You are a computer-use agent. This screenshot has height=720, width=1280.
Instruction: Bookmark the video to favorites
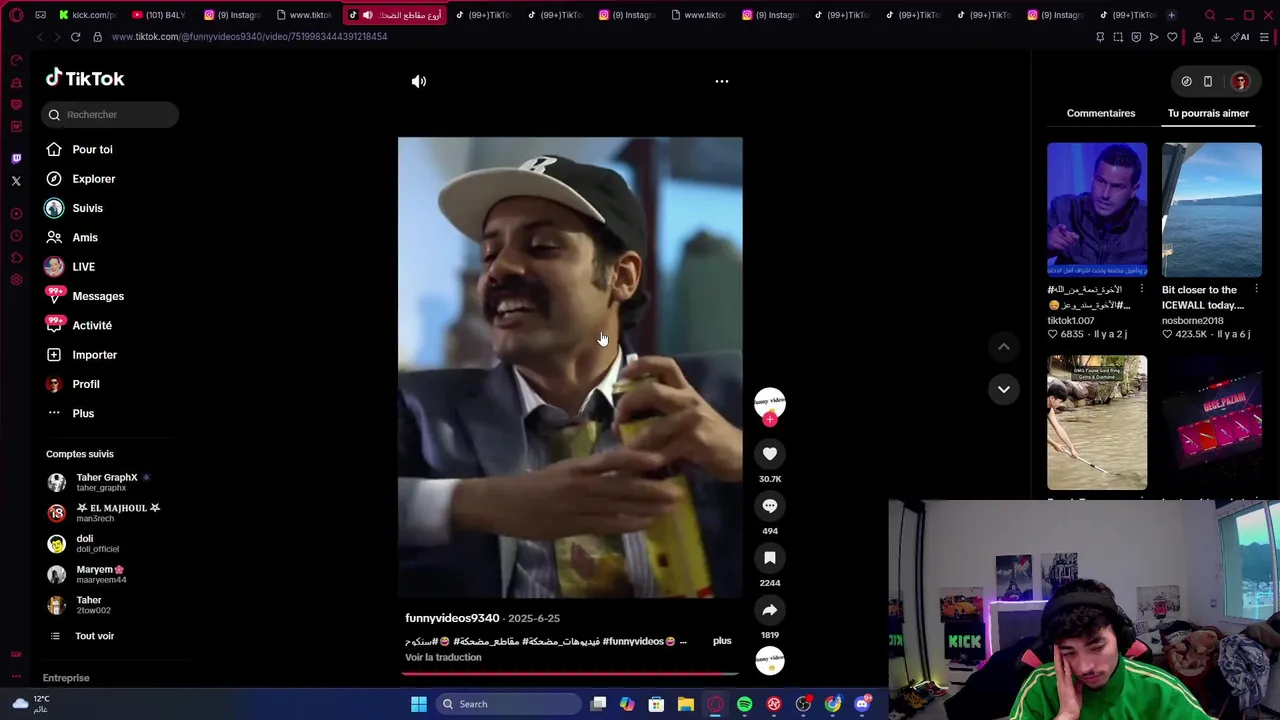click(770, 558)
